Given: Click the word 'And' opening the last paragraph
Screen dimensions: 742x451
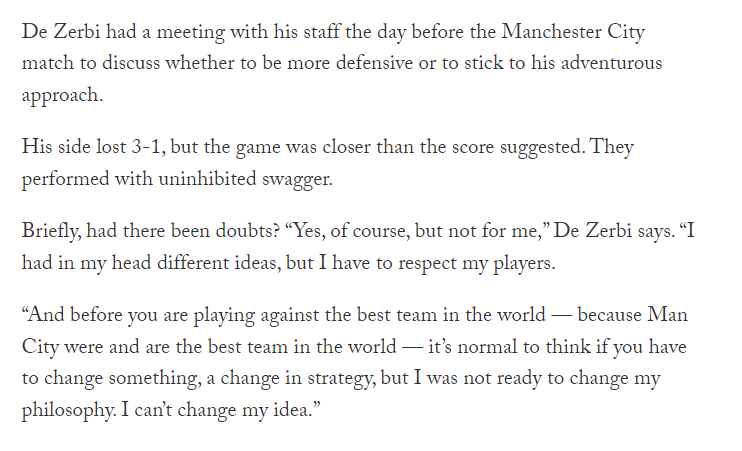Looking at the screenshot, I should pyautogui.click(x=45, y=315).
